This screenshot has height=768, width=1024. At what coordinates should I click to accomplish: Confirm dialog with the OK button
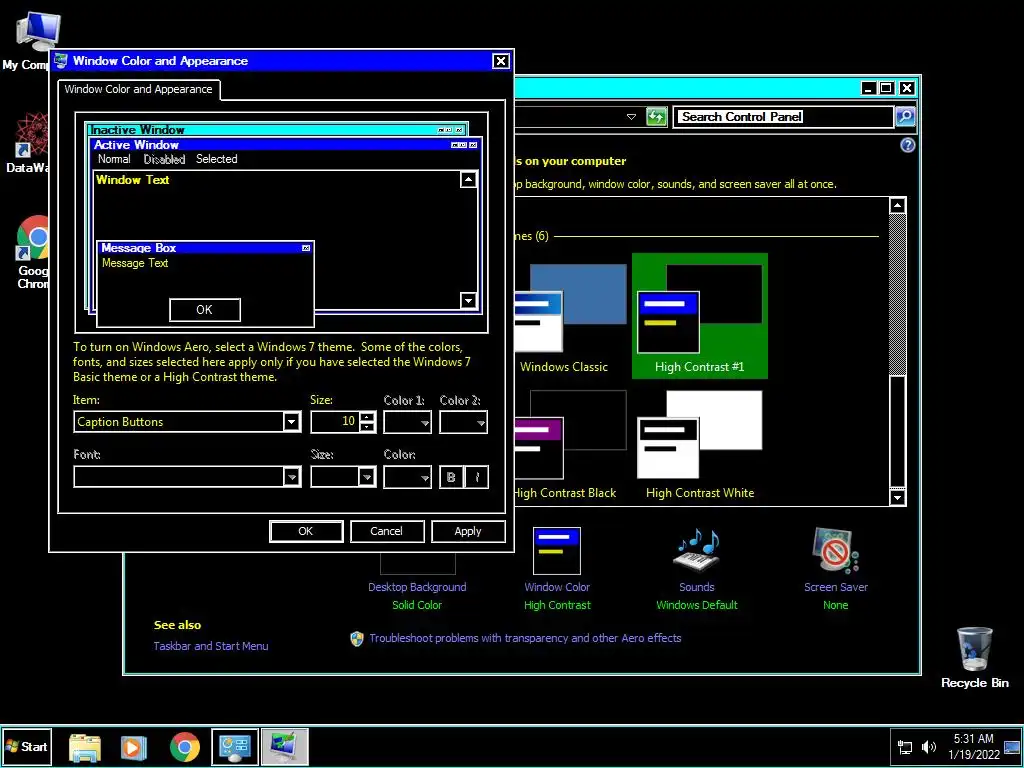[306, 531]
